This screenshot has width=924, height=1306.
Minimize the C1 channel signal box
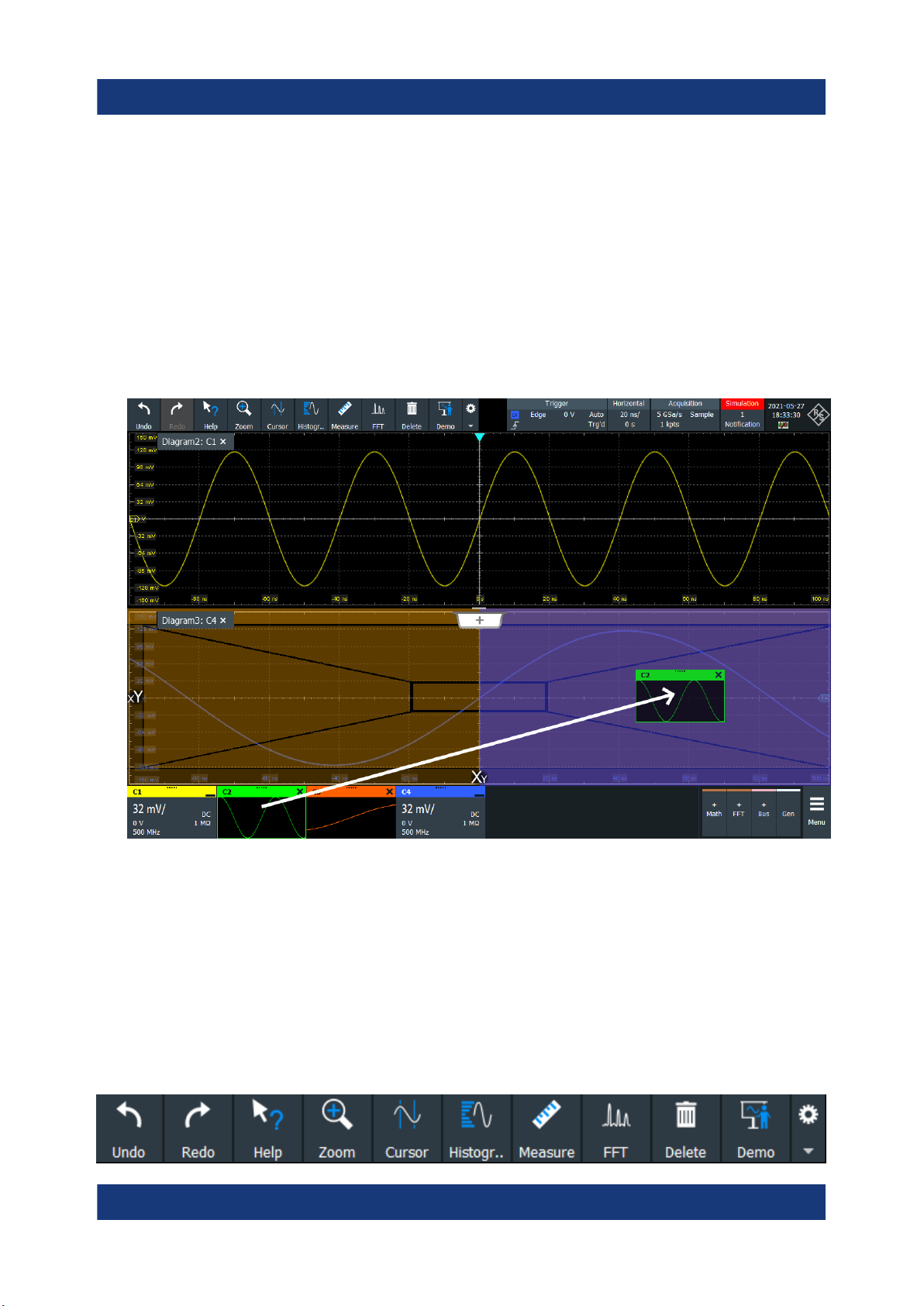coord(210,793)
